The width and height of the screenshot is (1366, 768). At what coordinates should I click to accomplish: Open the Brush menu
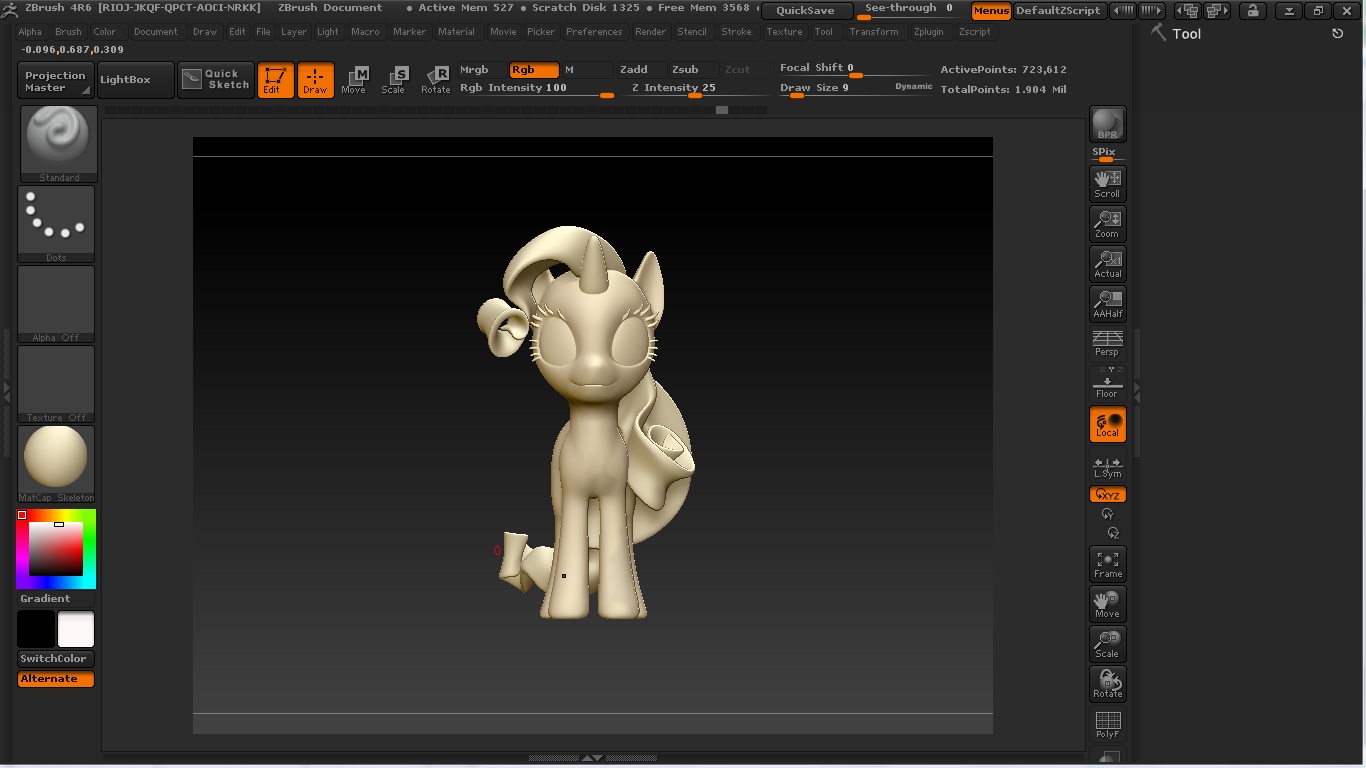click(x=68, y=32)
